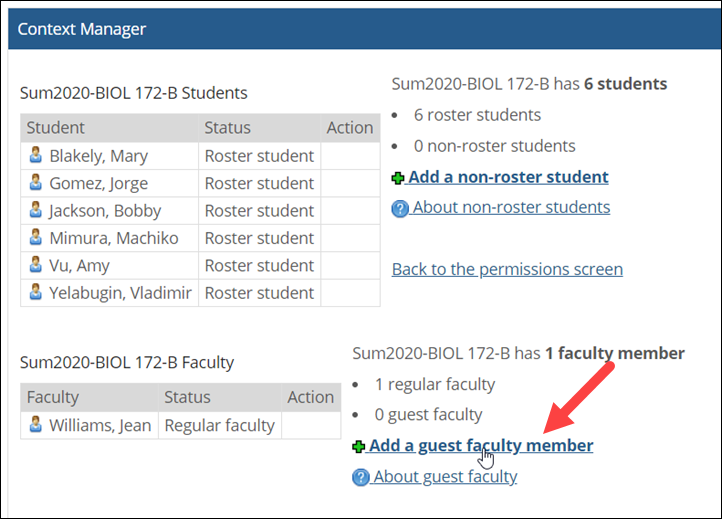Click Action header in Faculty table

(x=311, y=397)
